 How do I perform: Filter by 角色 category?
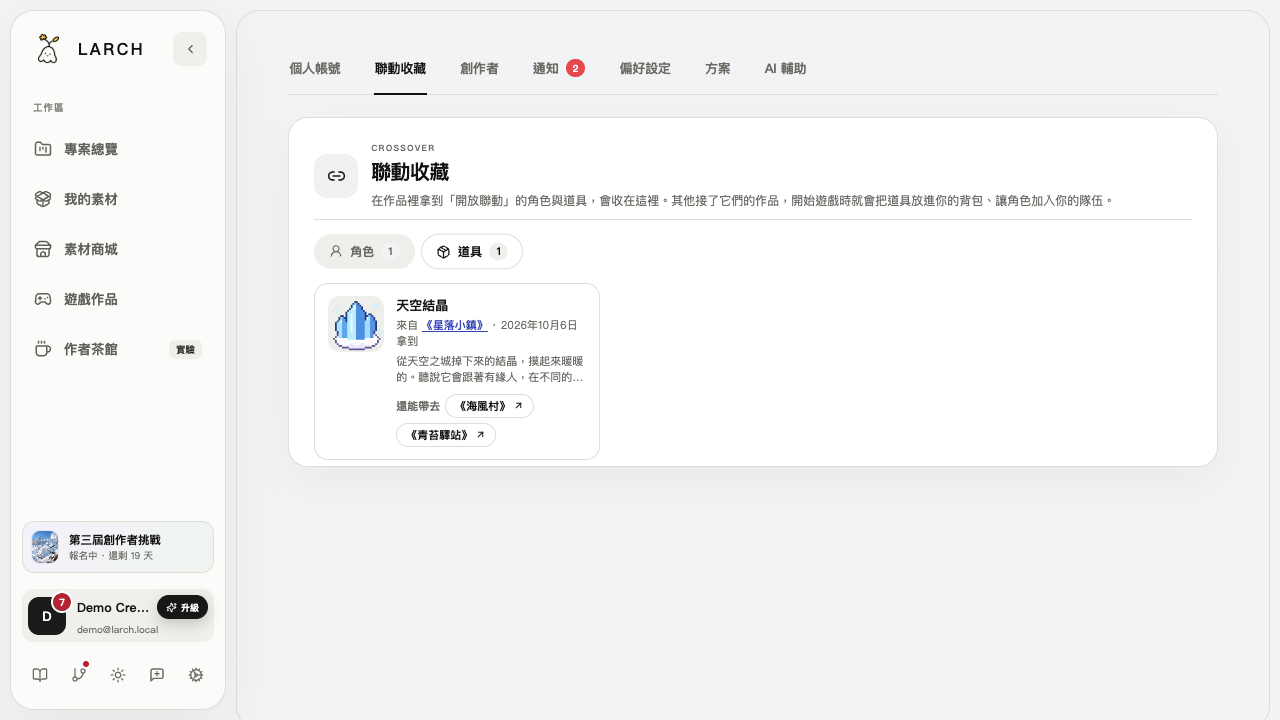[364, 252]
